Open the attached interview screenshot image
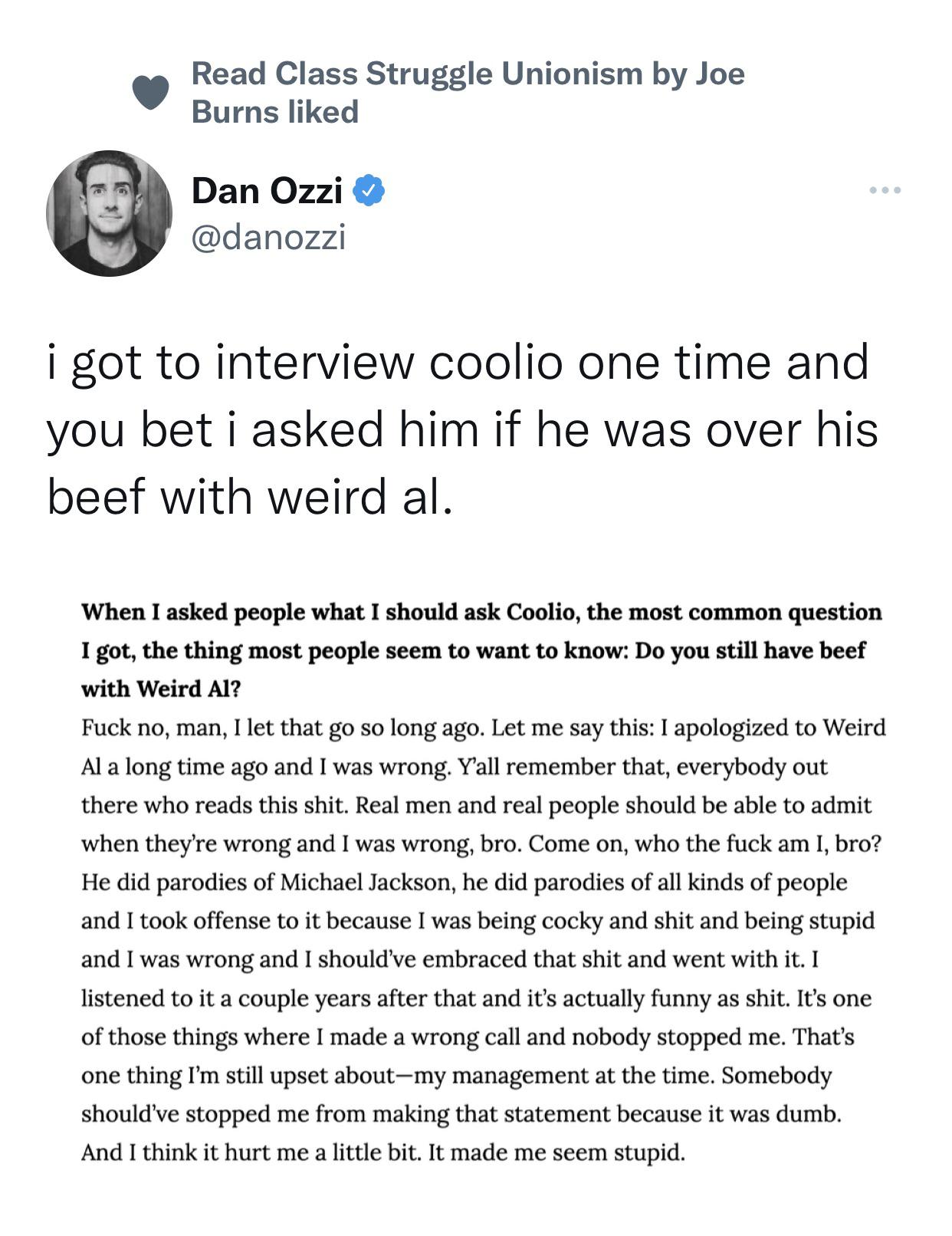The height and width of the screenshot is (1236, 952). [x=483, y=882]
